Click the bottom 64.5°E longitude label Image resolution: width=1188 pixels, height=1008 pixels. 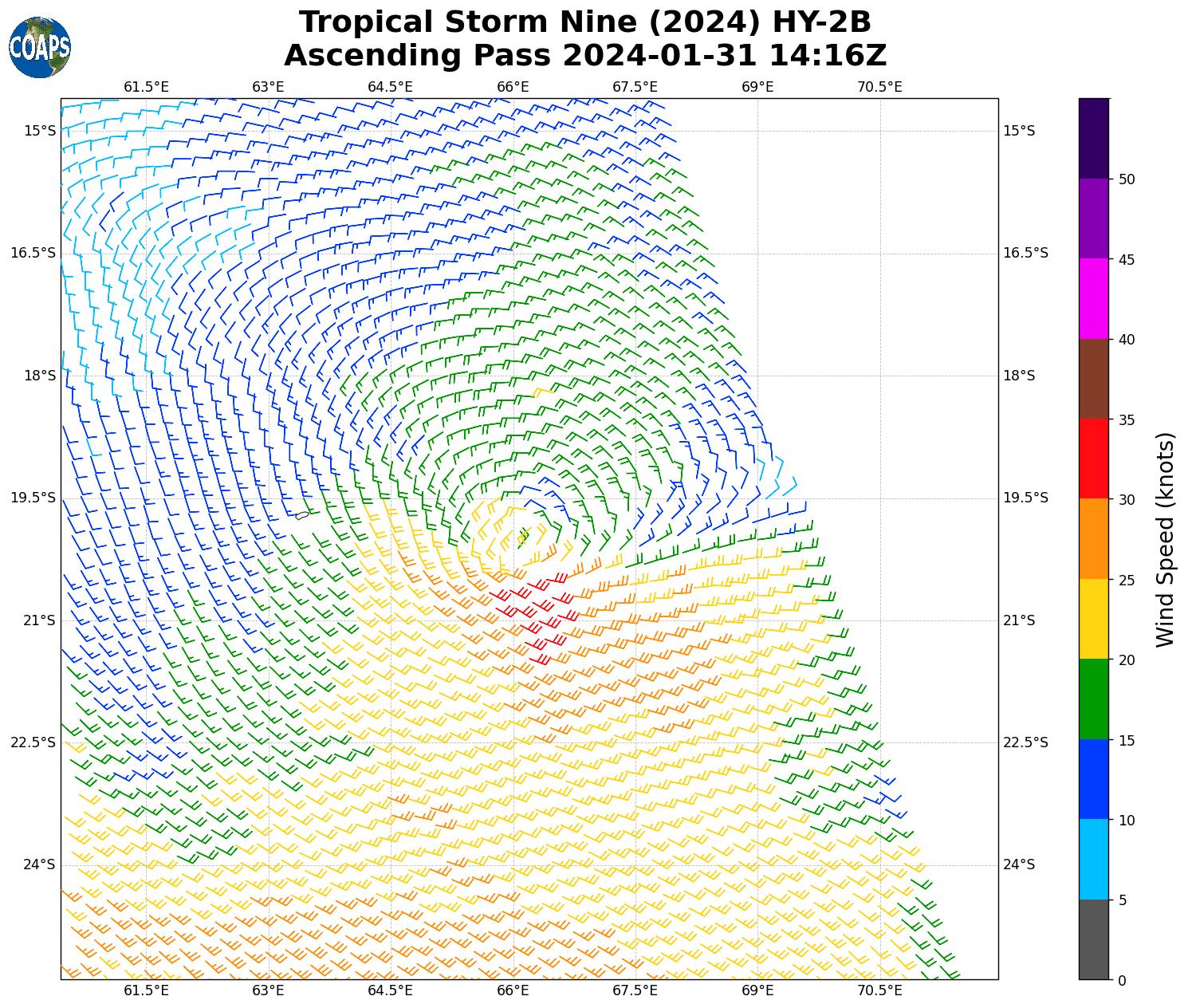[390, 991]
